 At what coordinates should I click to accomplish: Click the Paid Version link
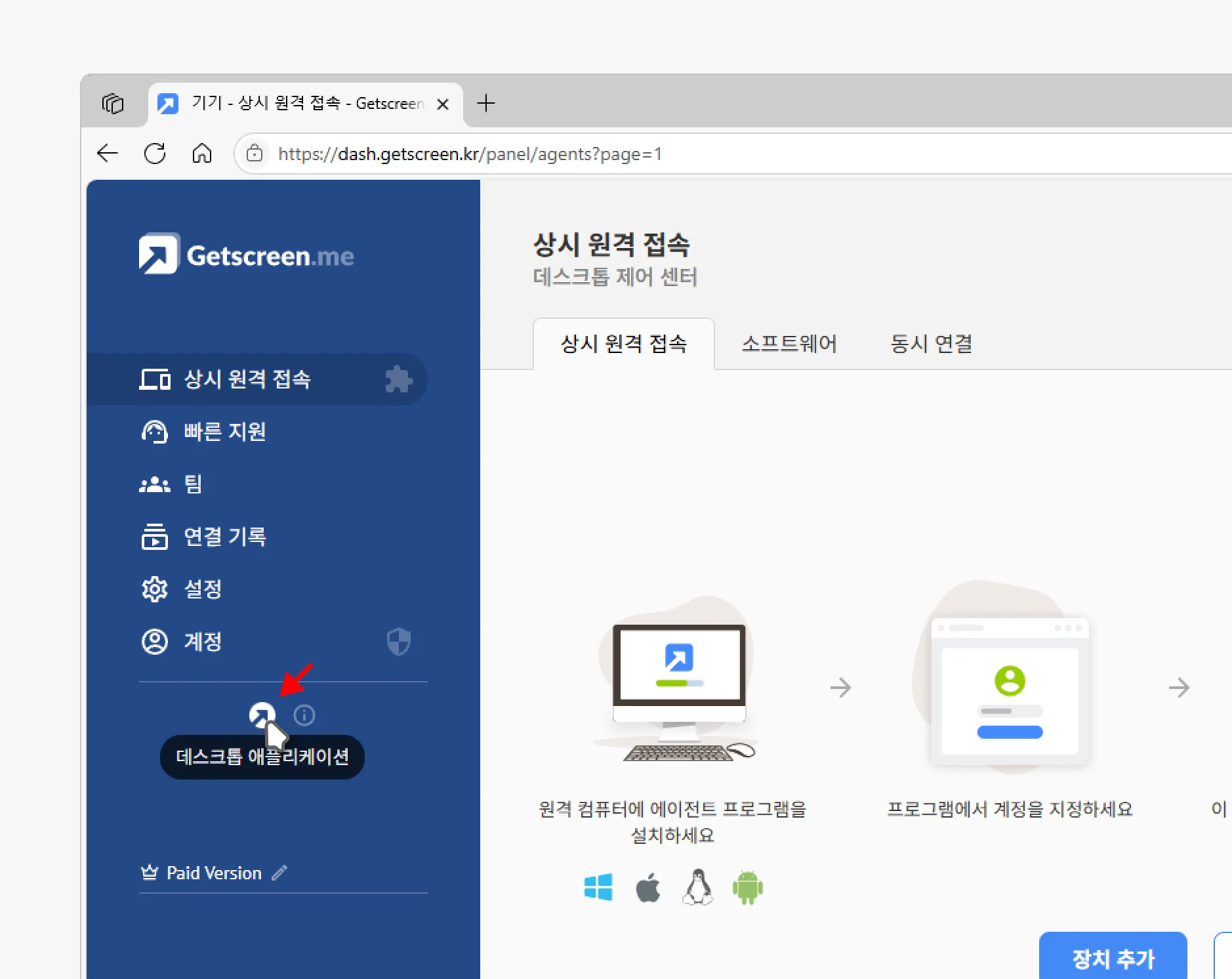[x=214, y=873]
